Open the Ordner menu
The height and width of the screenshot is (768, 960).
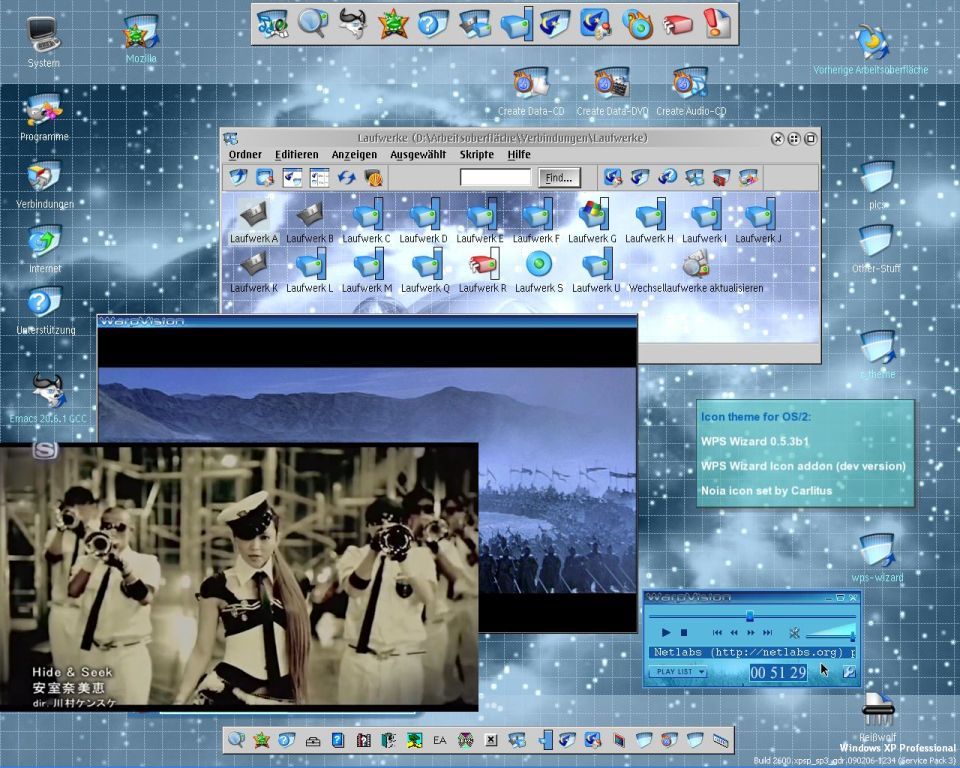tap(245, 155)
